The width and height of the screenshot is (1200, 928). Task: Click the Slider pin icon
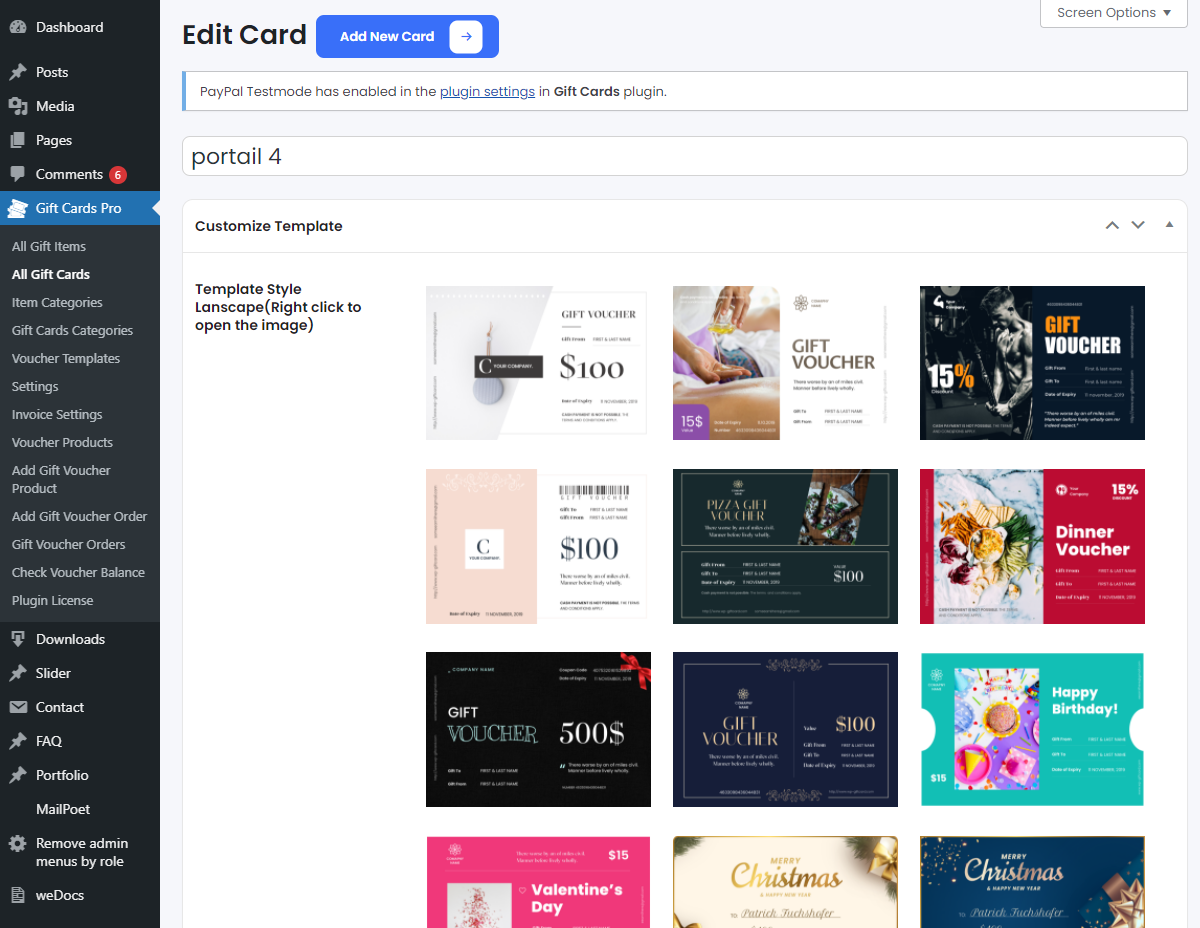pyautogui.click(x=18, y=673)
